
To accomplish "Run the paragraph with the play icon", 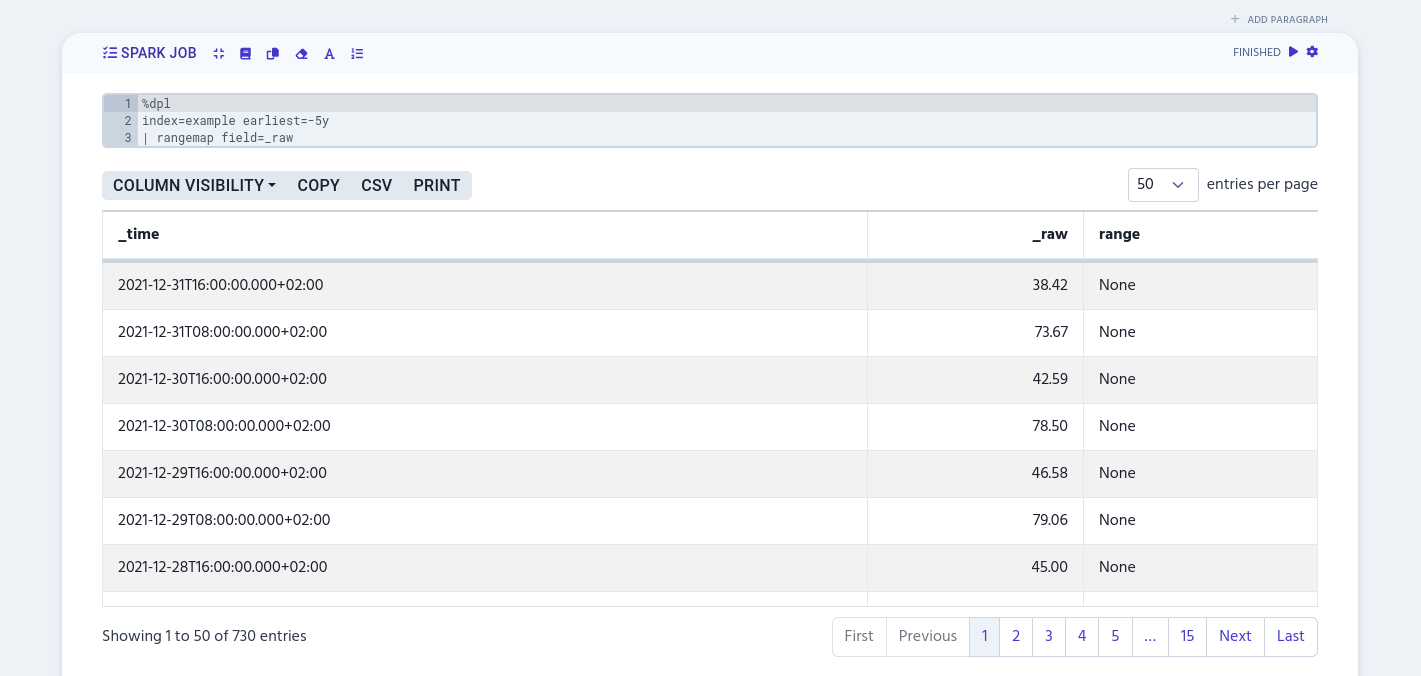I will [1292, 52].
